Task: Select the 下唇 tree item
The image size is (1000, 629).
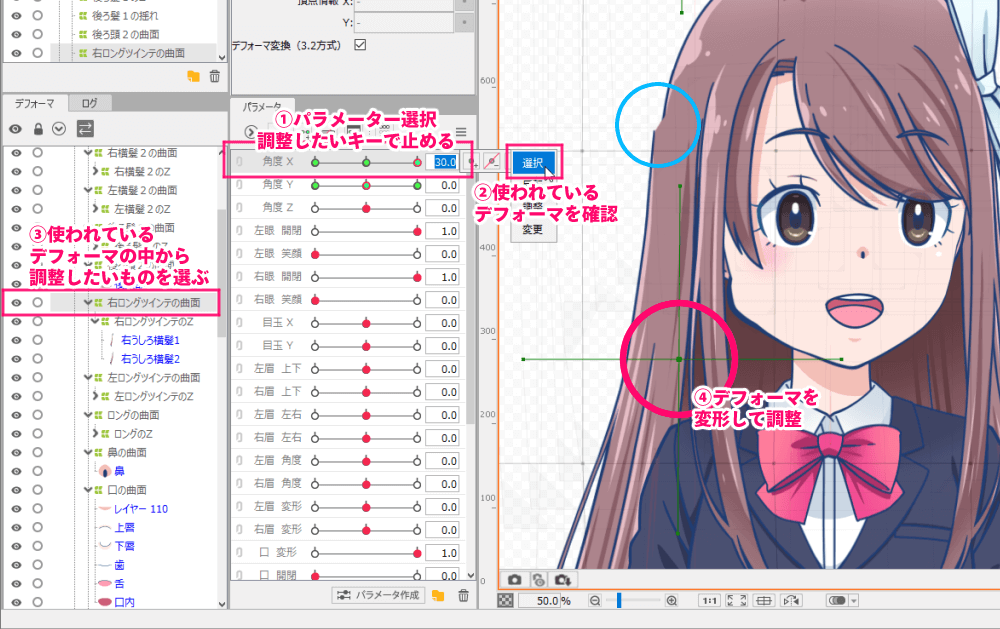Action: click(x=125, y=546)
